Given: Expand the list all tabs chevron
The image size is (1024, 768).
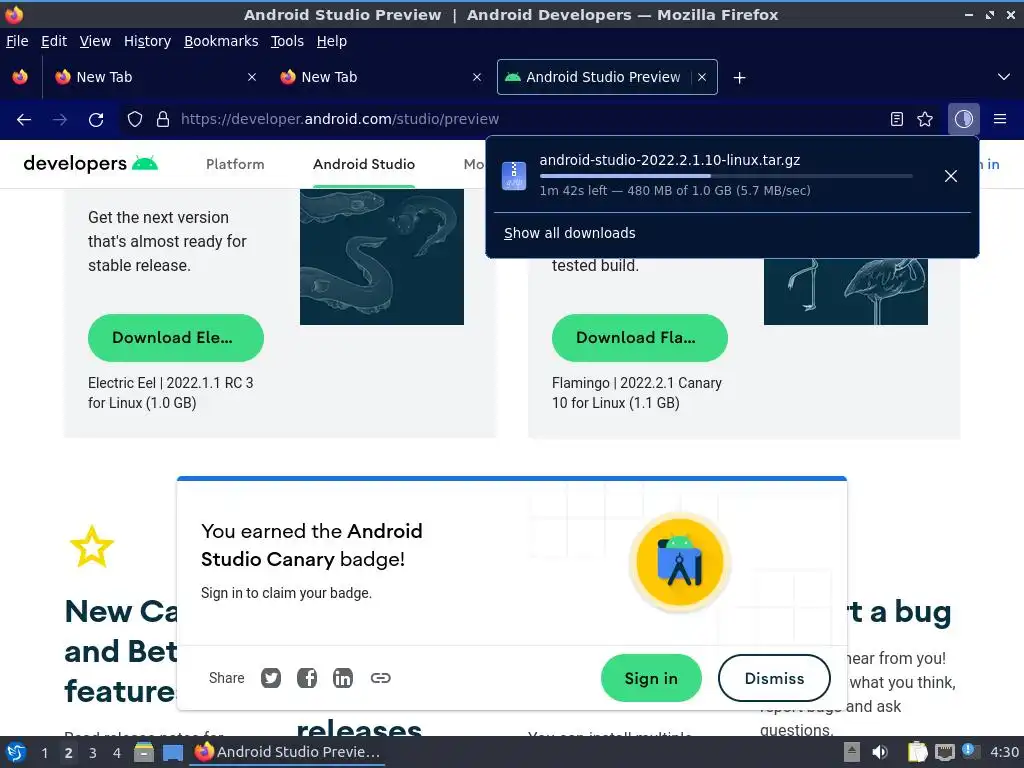Looking at the screenshot, I should pyautogui.click(x=1004, y=77).
